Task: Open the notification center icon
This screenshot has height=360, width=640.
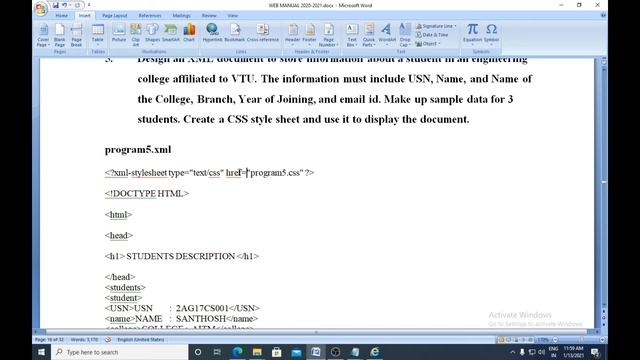Action: coord(595,352)
